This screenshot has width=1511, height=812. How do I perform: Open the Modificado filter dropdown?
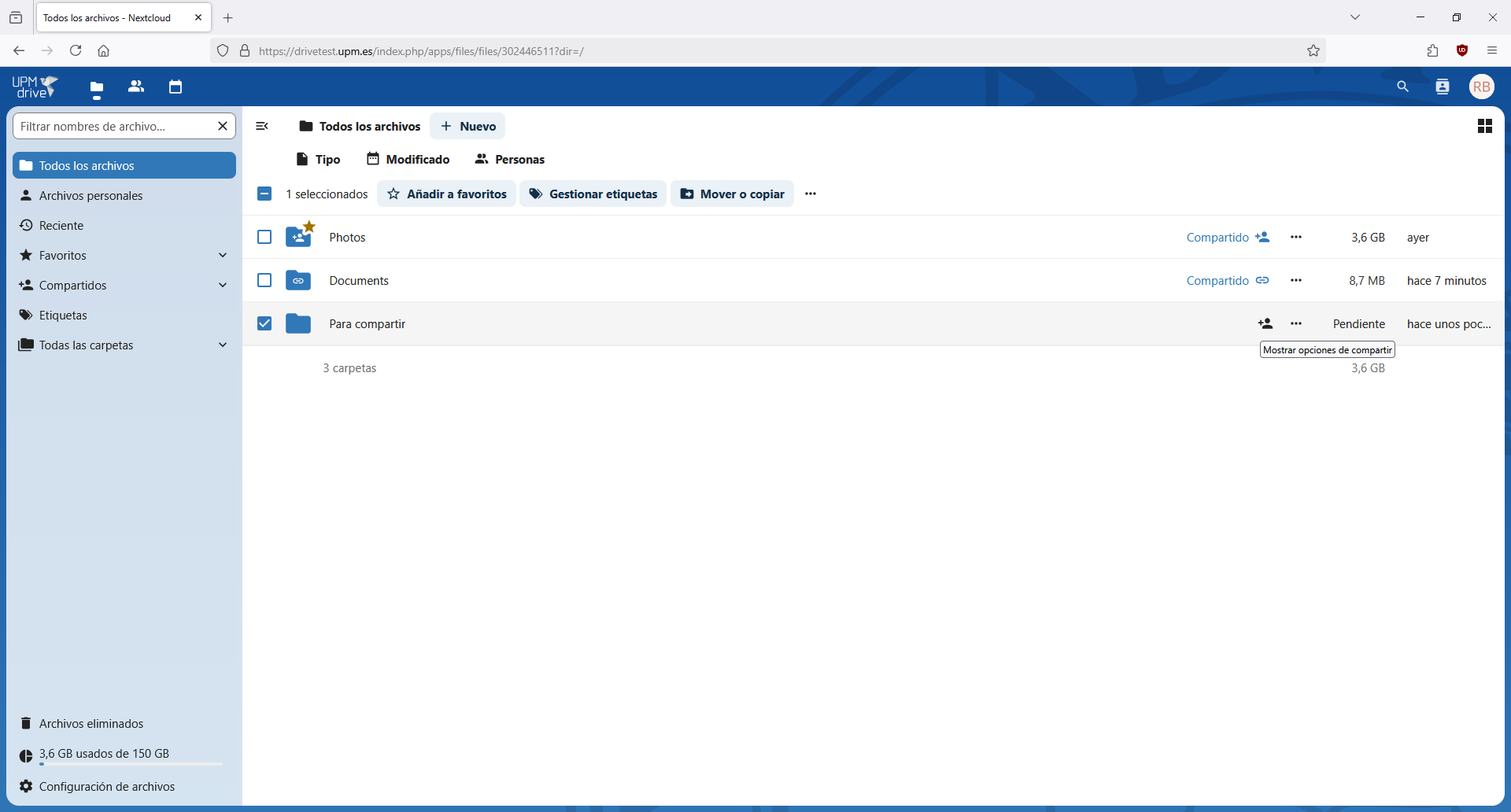(408, 159)
